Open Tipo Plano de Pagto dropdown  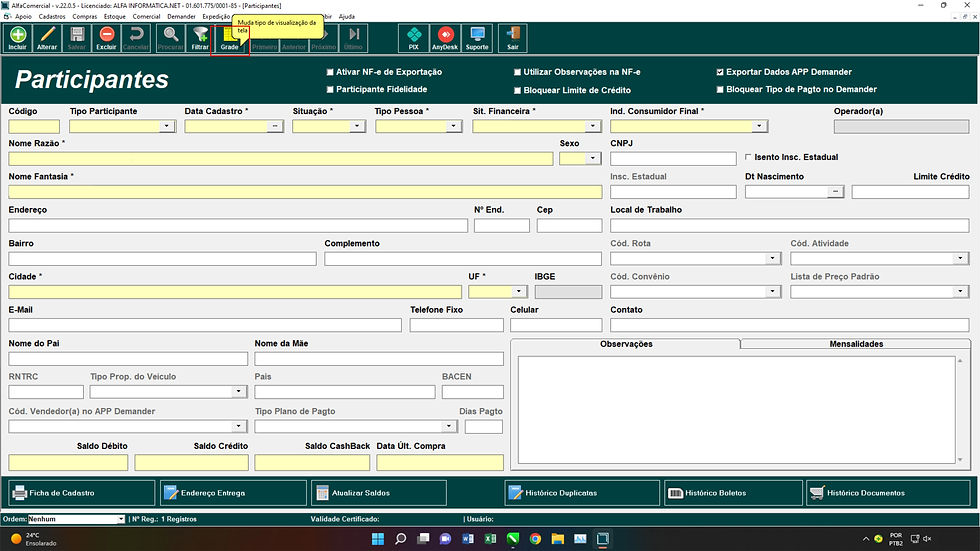[449, 426]
